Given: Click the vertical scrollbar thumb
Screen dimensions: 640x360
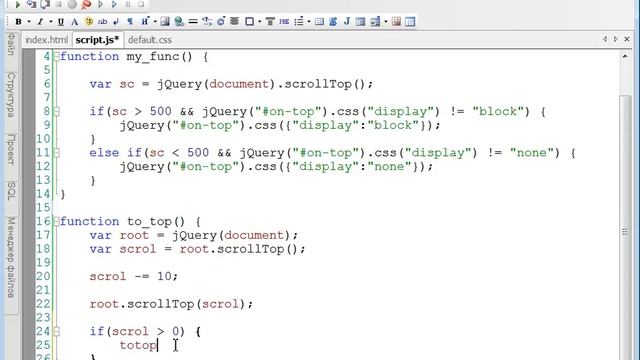Looking at the screenshot, I should pyautogui.click(x=625, y=227).
